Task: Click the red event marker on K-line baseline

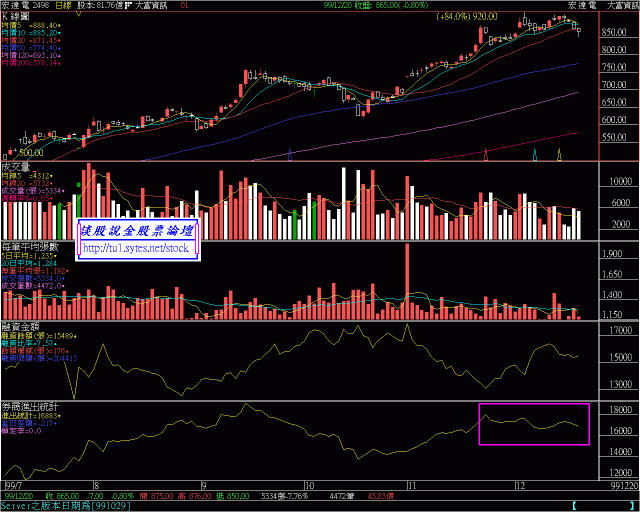Action: pos(486,154)
